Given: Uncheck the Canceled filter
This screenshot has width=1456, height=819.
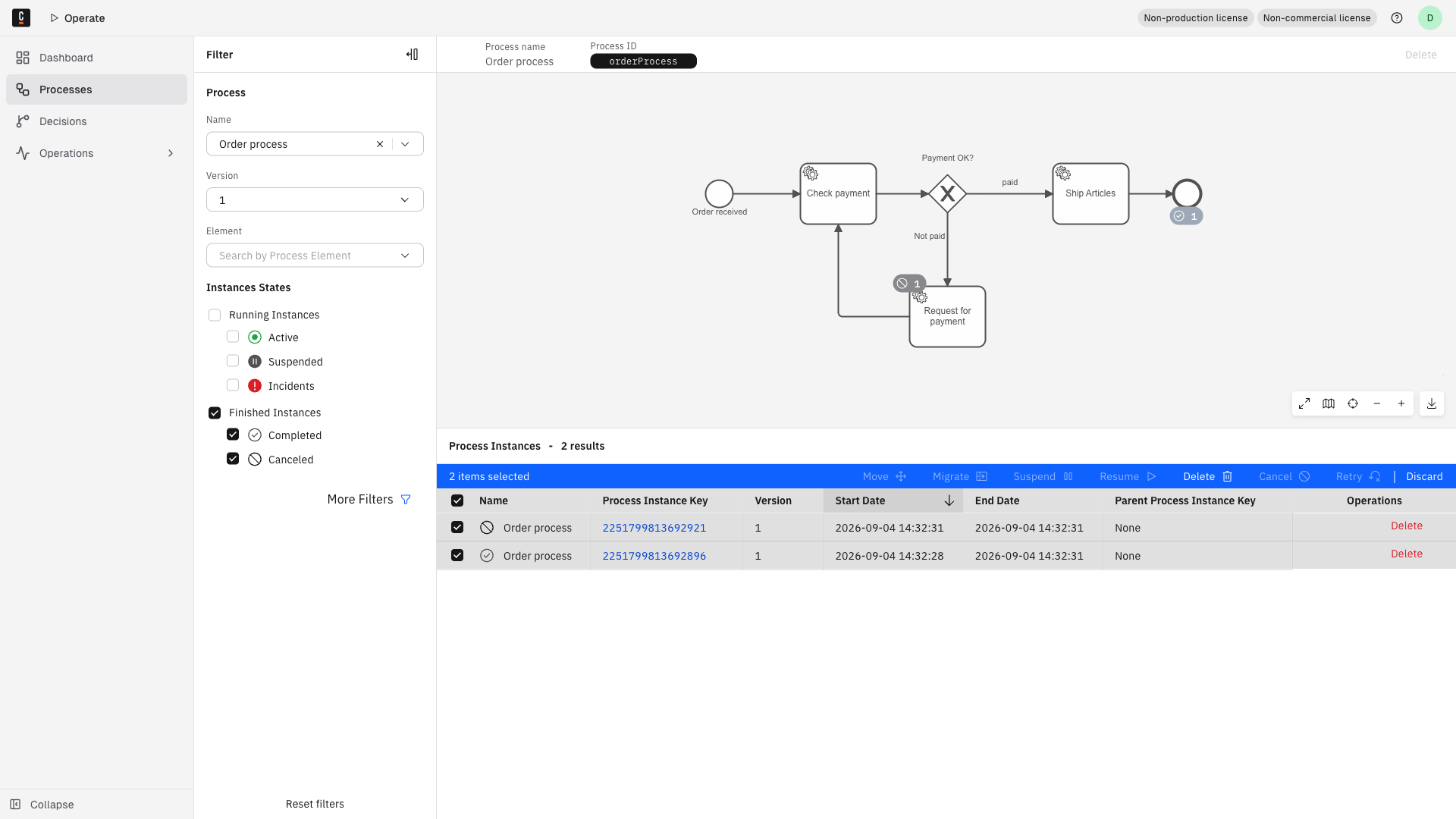Looking at the screenshot, I should click(233, 459).
